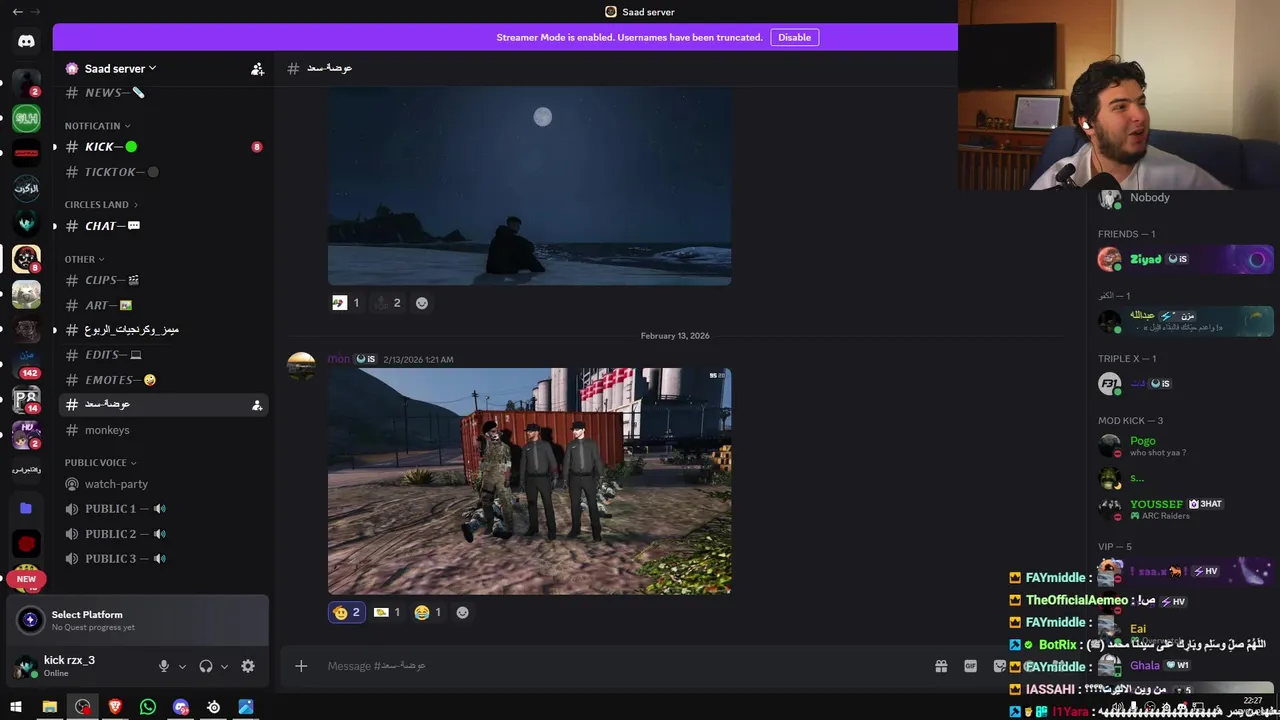Click the server folder icon in sidebar
Viewport: 1280px width, 720px height.
pyautogui.click(x=26, y=508)
